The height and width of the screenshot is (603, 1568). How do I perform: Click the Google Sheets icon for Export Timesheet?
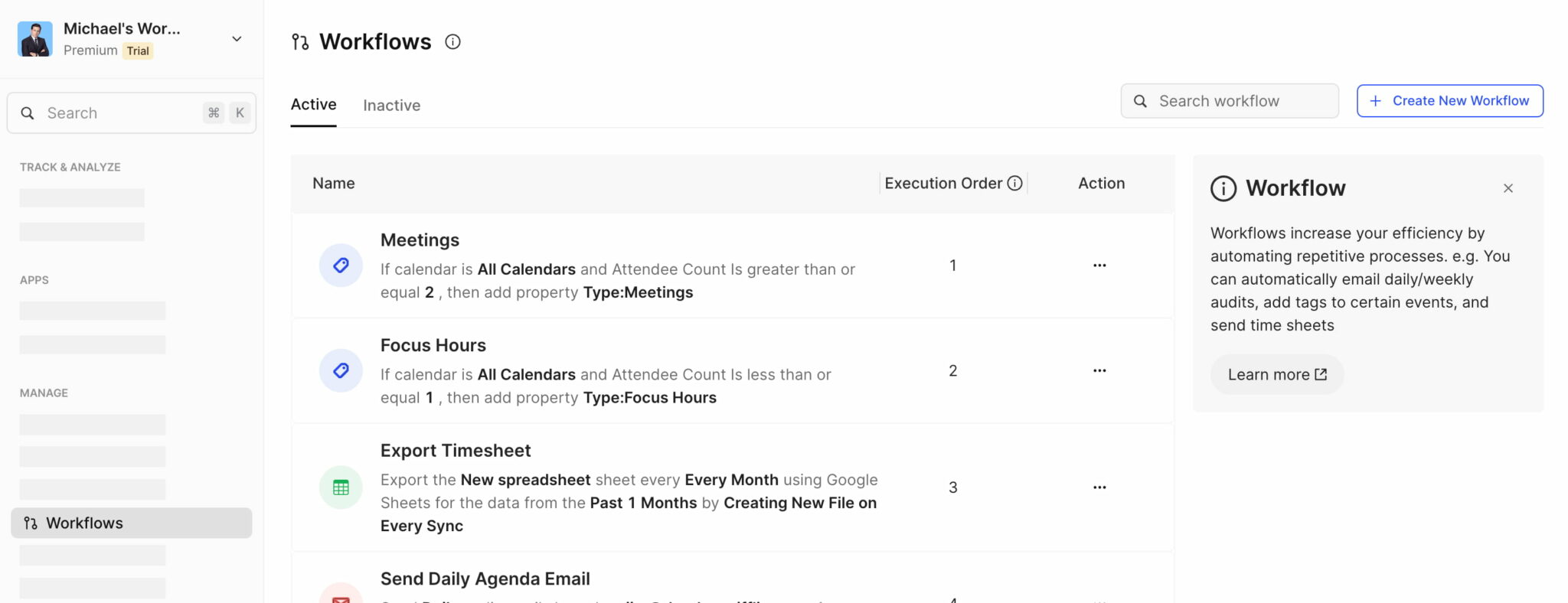pos(340,487)
